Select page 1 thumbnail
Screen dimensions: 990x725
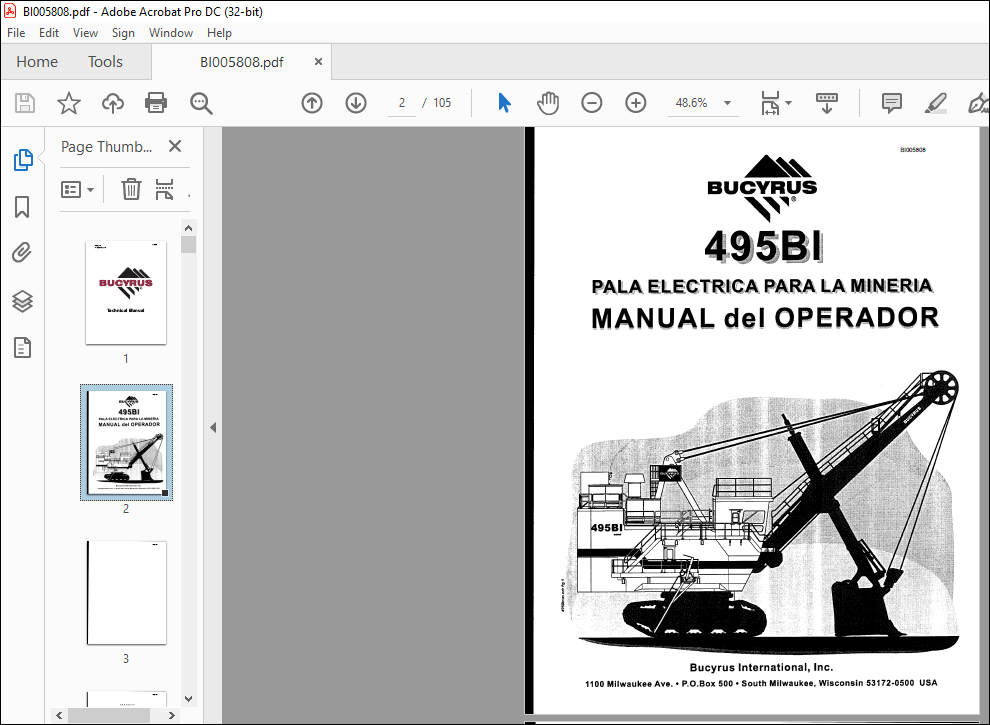point(126,292)
